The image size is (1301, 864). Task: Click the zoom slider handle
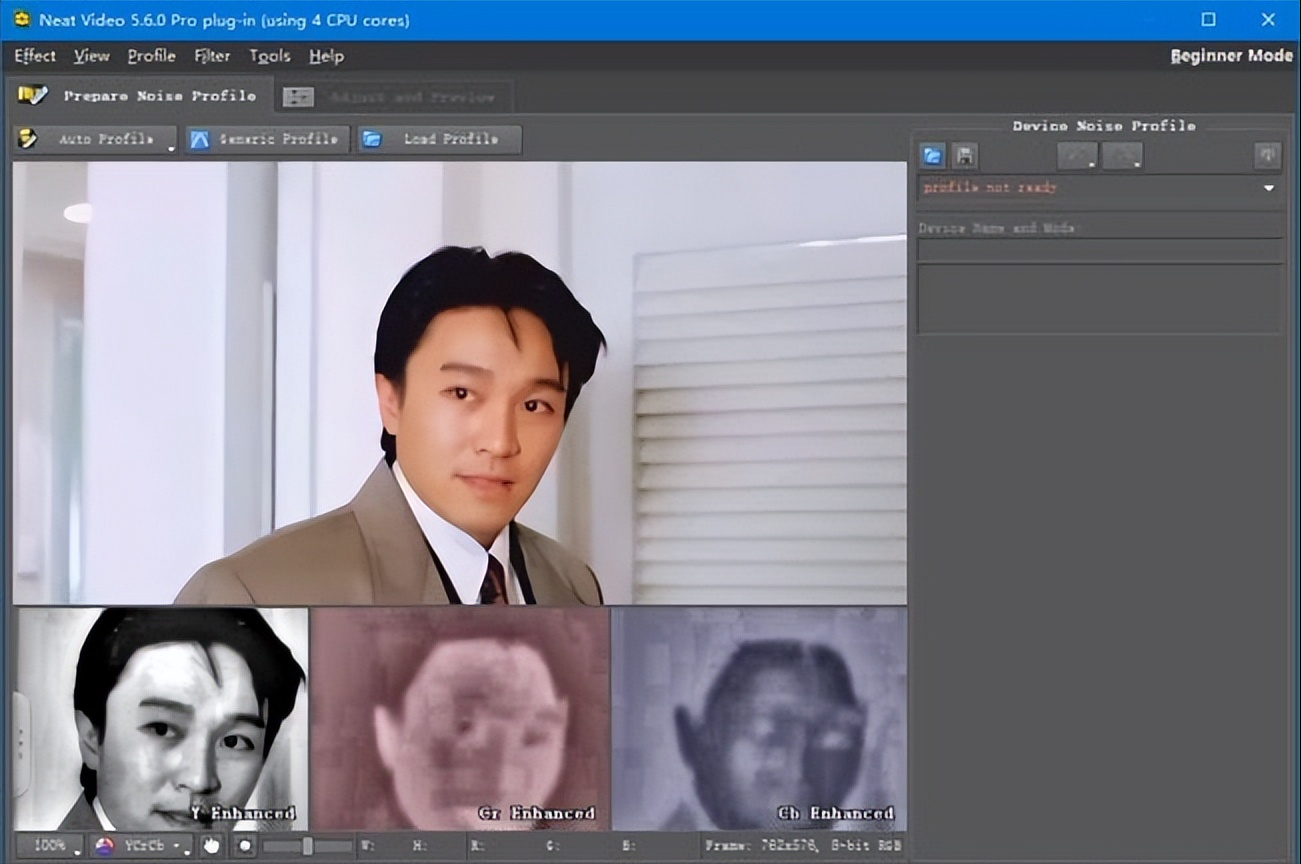(x=307, y=845)
